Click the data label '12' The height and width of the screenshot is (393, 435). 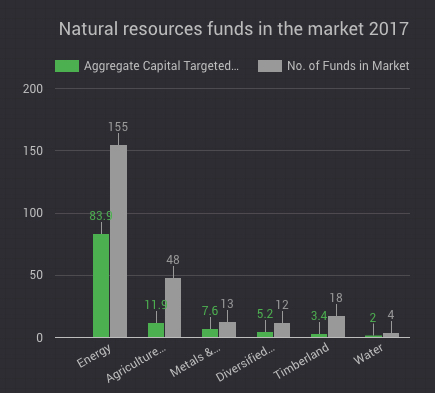[x=282, y=305]
